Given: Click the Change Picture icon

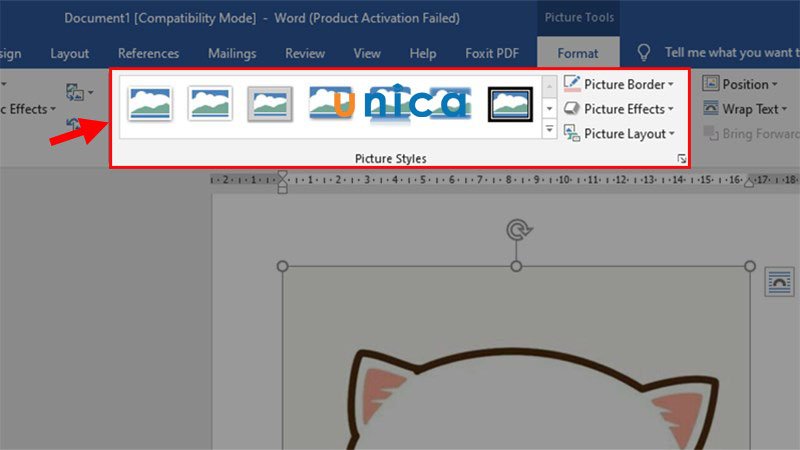Looking at the screenshot, I should (74, 92).
